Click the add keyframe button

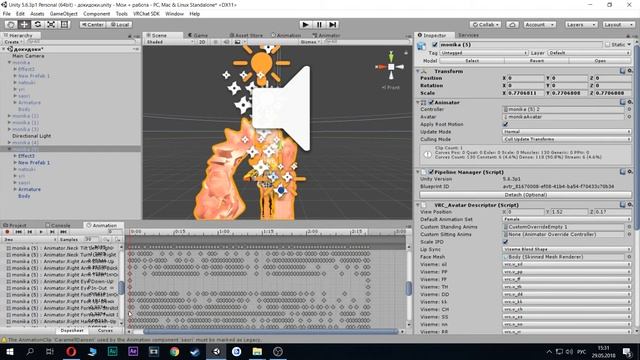pyautogui.click(x=107, y=240)
